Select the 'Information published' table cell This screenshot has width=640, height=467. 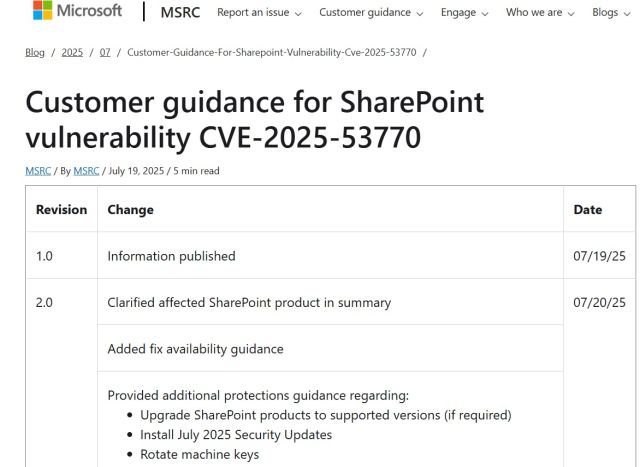pos(171,256)
